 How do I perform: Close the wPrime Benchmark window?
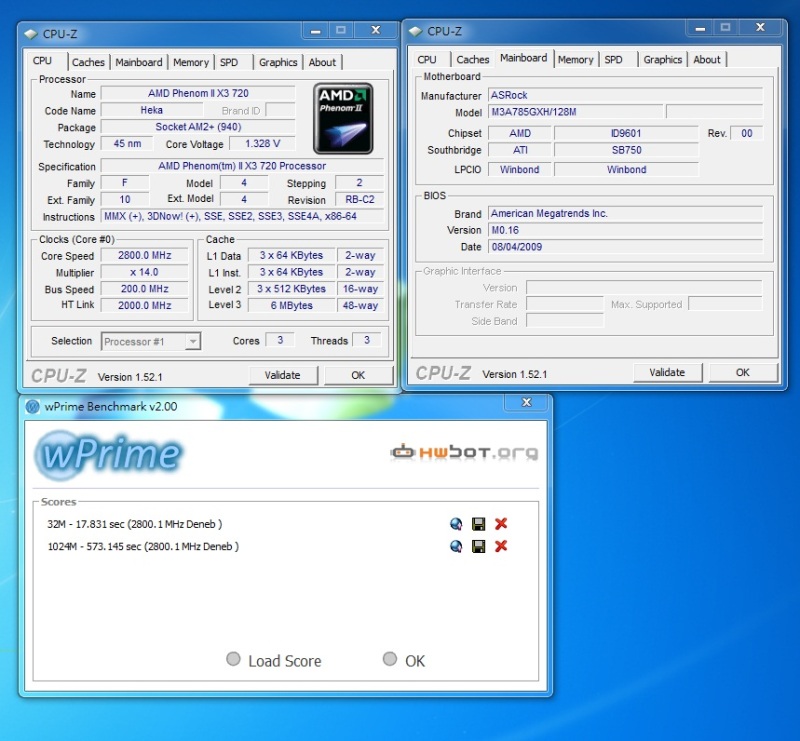(527, 403)
